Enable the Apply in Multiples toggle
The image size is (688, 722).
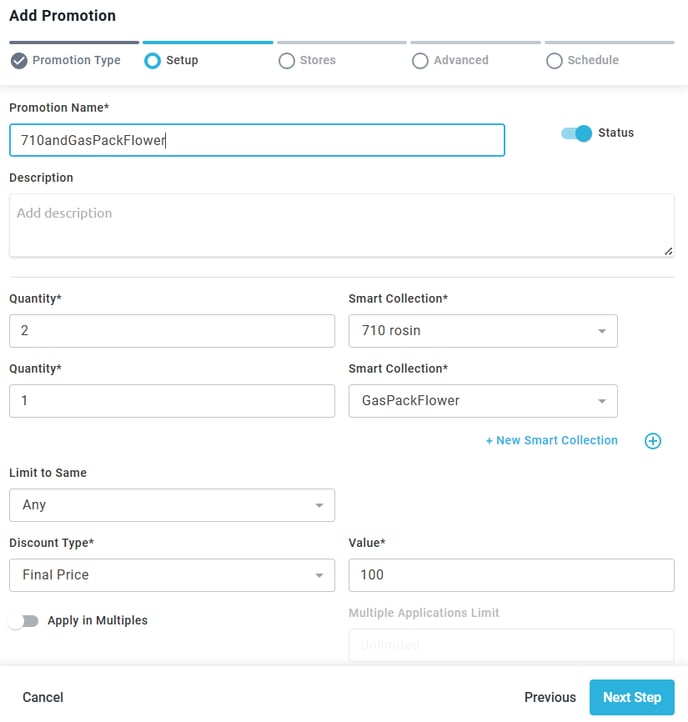point(23,621)
